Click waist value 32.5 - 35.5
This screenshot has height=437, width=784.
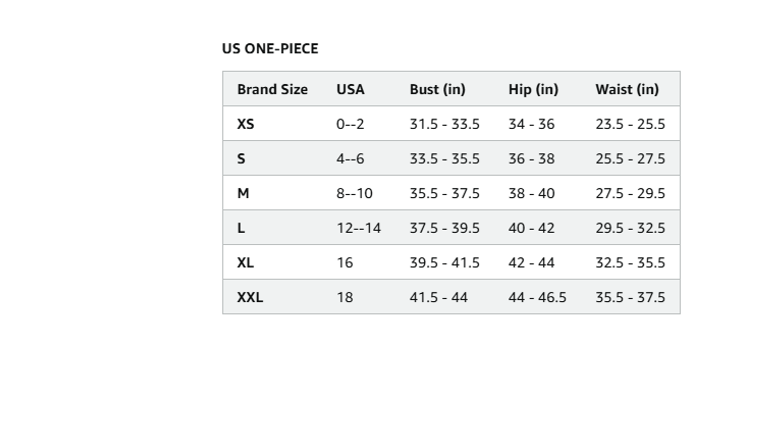[630, 262]
